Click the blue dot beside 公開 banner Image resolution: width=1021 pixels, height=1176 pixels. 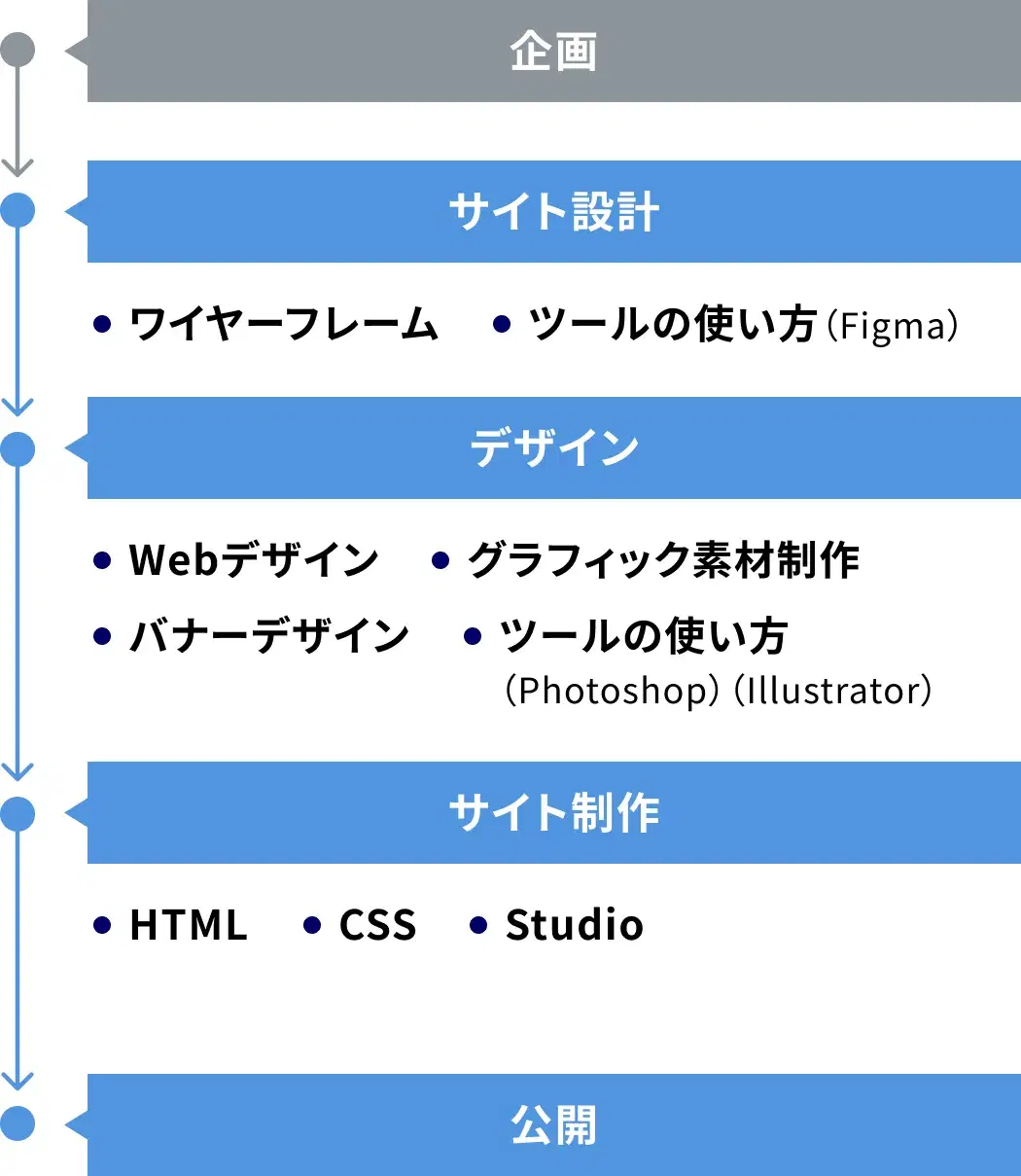18,1125
